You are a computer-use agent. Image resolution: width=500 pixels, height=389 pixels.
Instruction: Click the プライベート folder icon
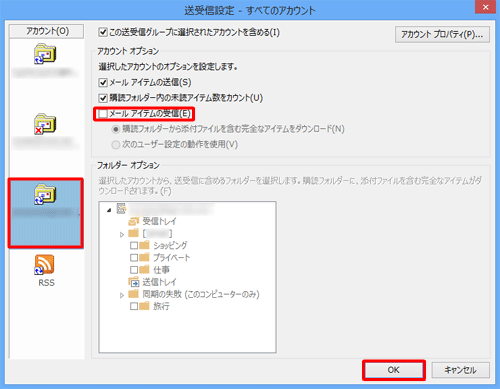click(x=144, y=257)
